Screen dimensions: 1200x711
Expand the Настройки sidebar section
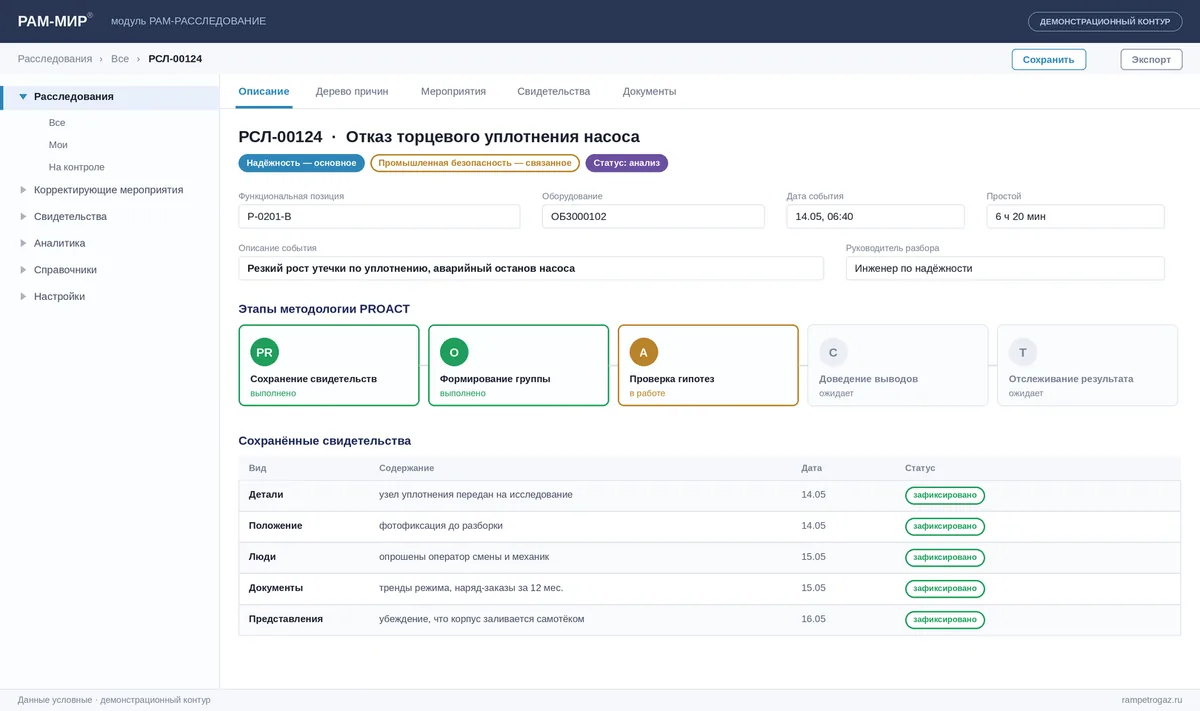23,296
